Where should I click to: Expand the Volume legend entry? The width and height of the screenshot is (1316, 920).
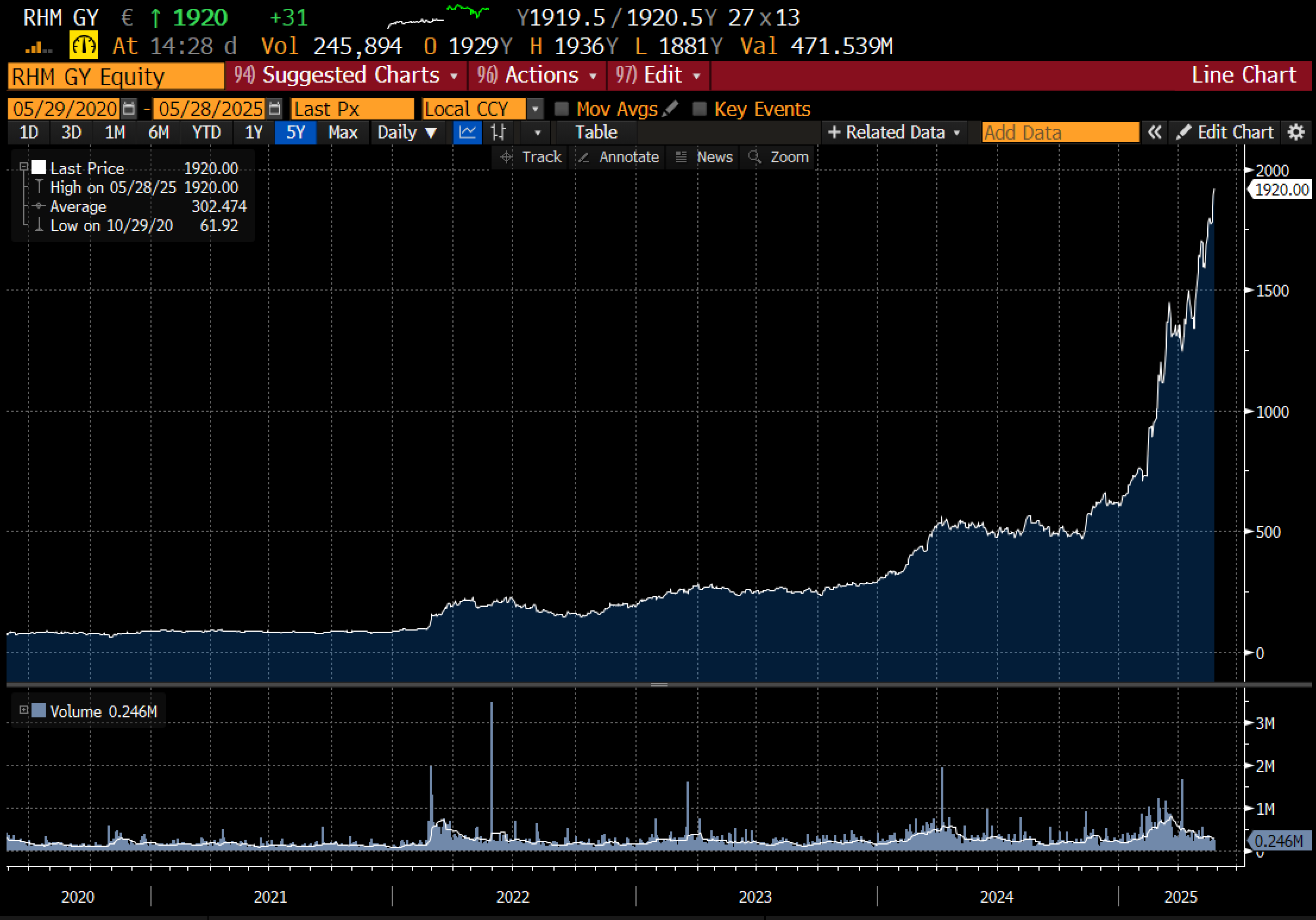point(24,710)
